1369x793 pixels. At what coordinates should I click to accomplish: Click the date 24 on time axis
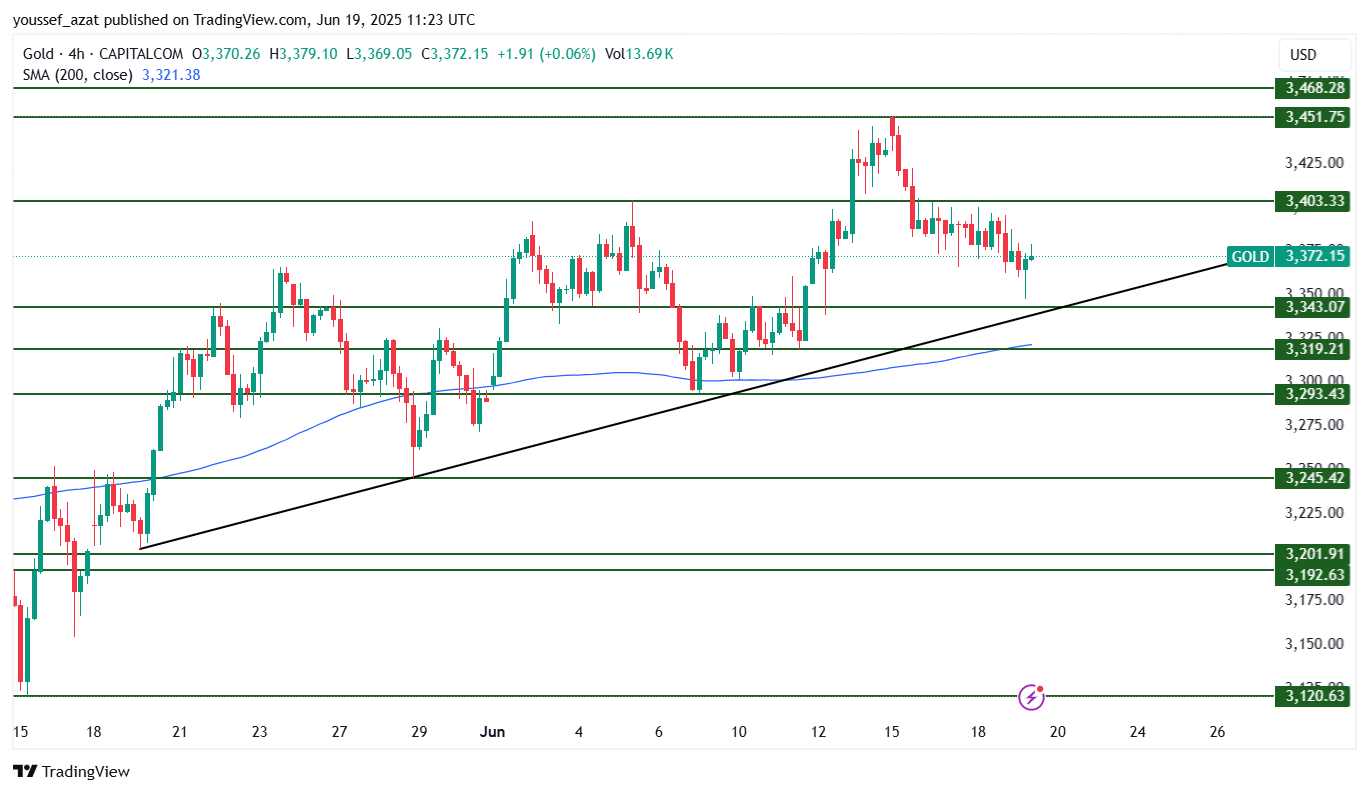[x=1137, y=732]
